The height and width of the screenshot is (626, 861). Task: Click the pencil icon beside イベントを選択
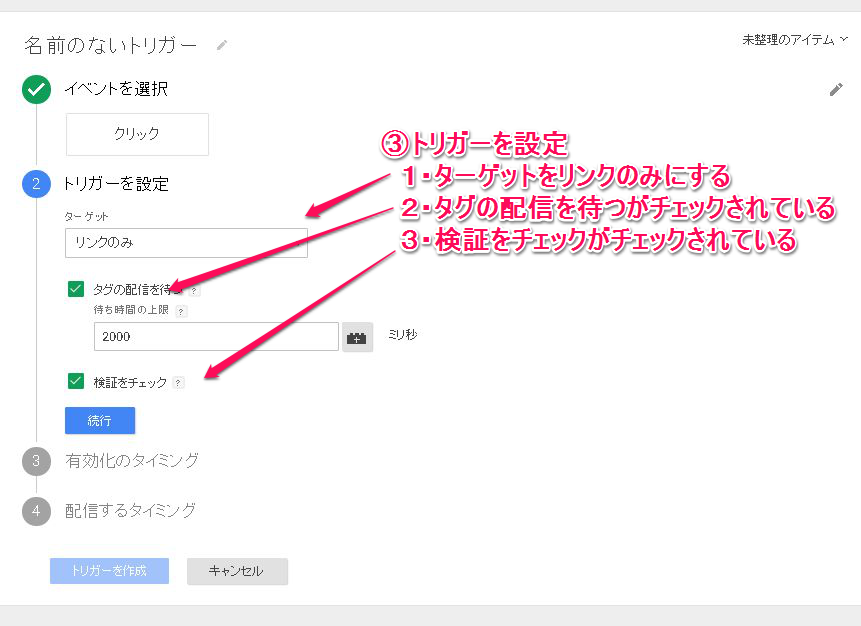[836, 90]
